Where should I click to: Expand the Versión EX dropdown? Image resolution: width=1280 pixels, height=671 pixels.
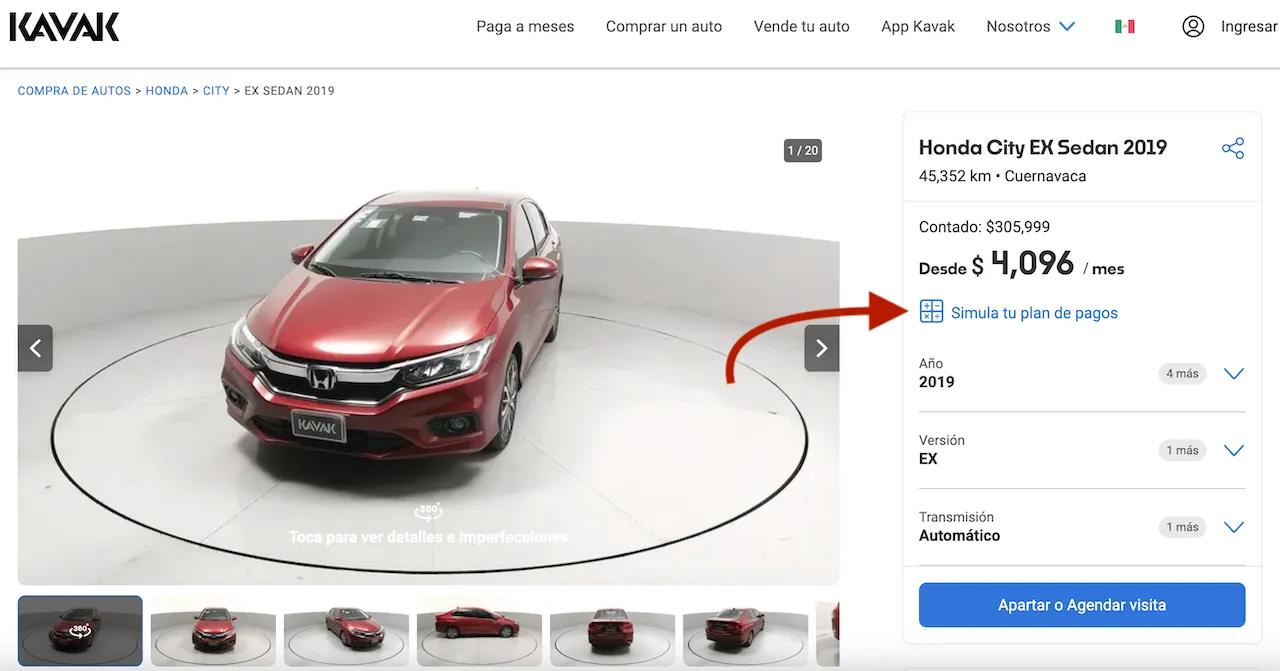pyautogui.click(x=1233, y=450)
